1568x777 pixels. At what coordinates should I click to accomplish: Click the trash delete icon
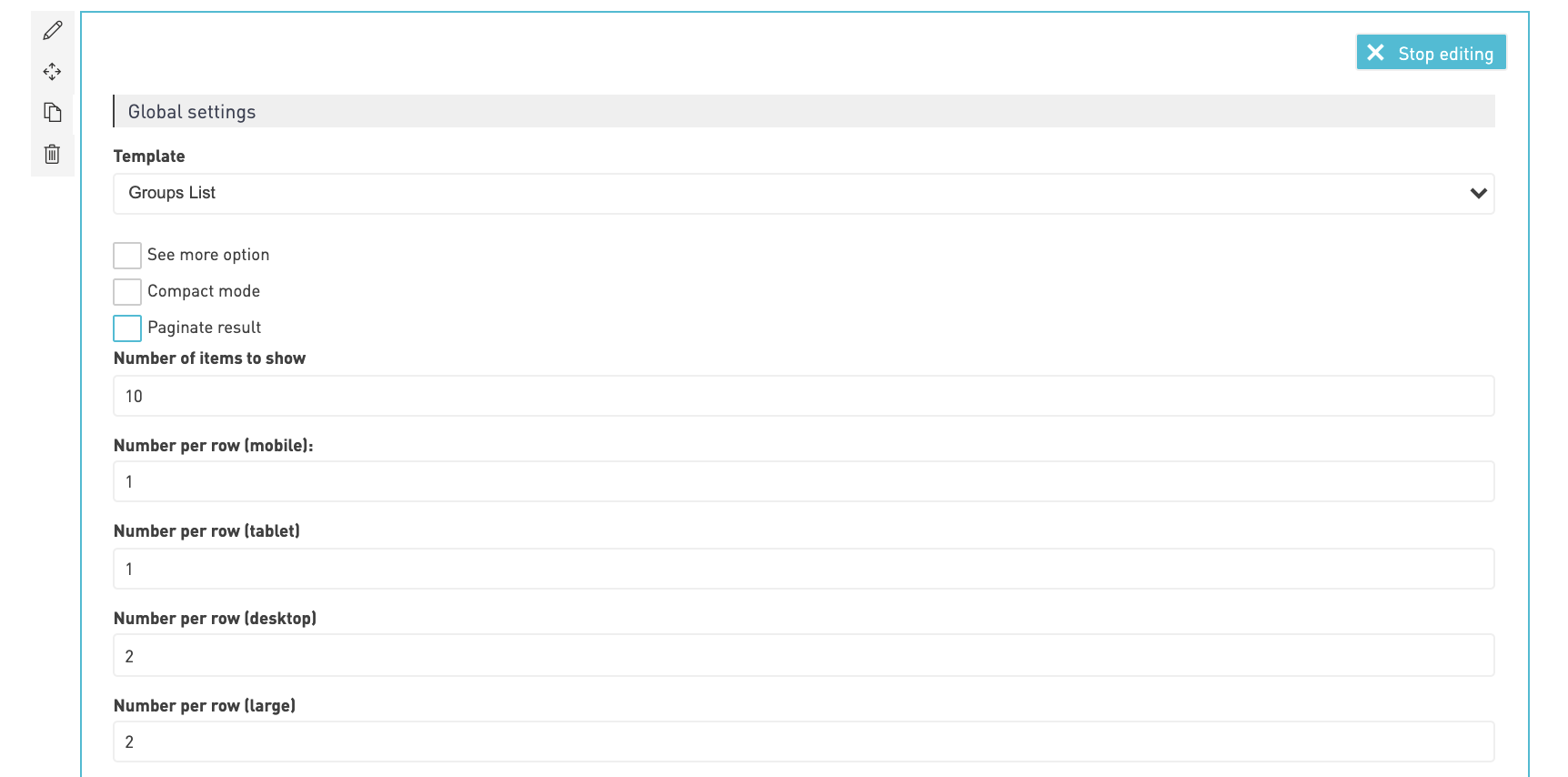tap(53, 154)
